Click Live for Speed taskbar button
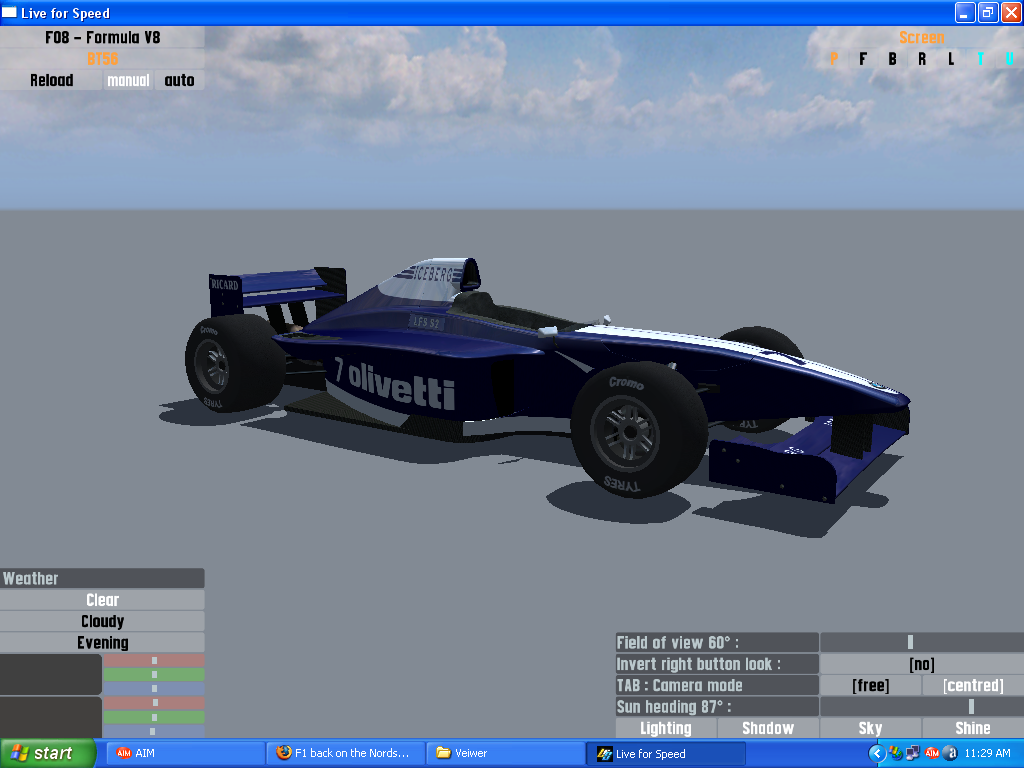This screenshot has height=768, width=1024. pyautogui.click(x=666, y=754)
